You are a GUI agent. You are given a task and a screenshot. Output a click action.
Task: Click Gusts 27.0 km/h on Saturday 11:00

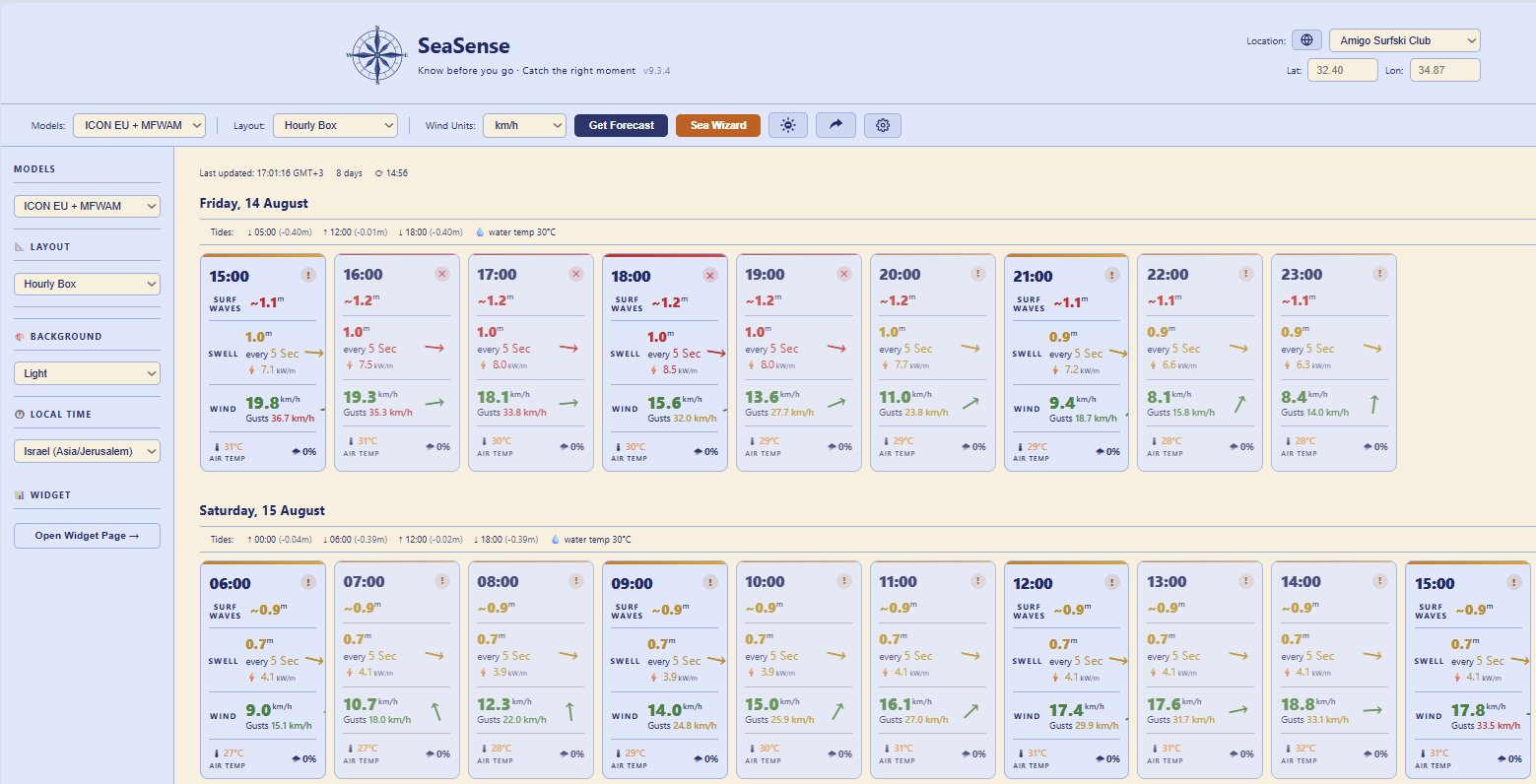click(x=914, y=720)
